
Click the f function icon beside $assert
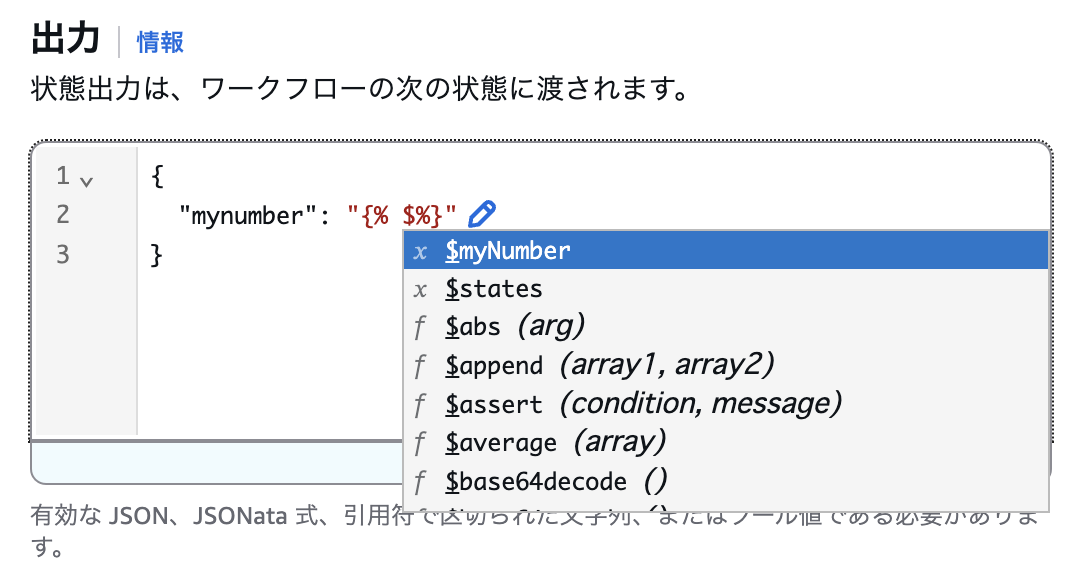(421, 404)
